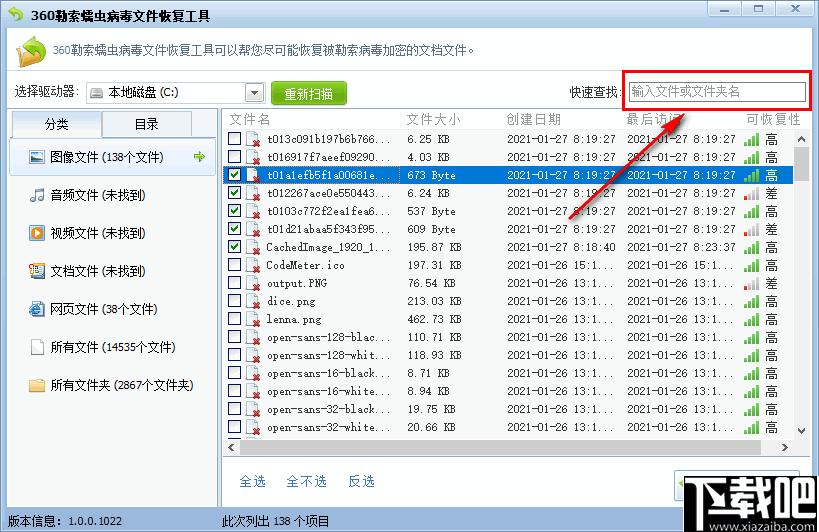819x532 pixels.
Task: Click the vertical scrollbar down arrow
Action: [x=801, y=431]
